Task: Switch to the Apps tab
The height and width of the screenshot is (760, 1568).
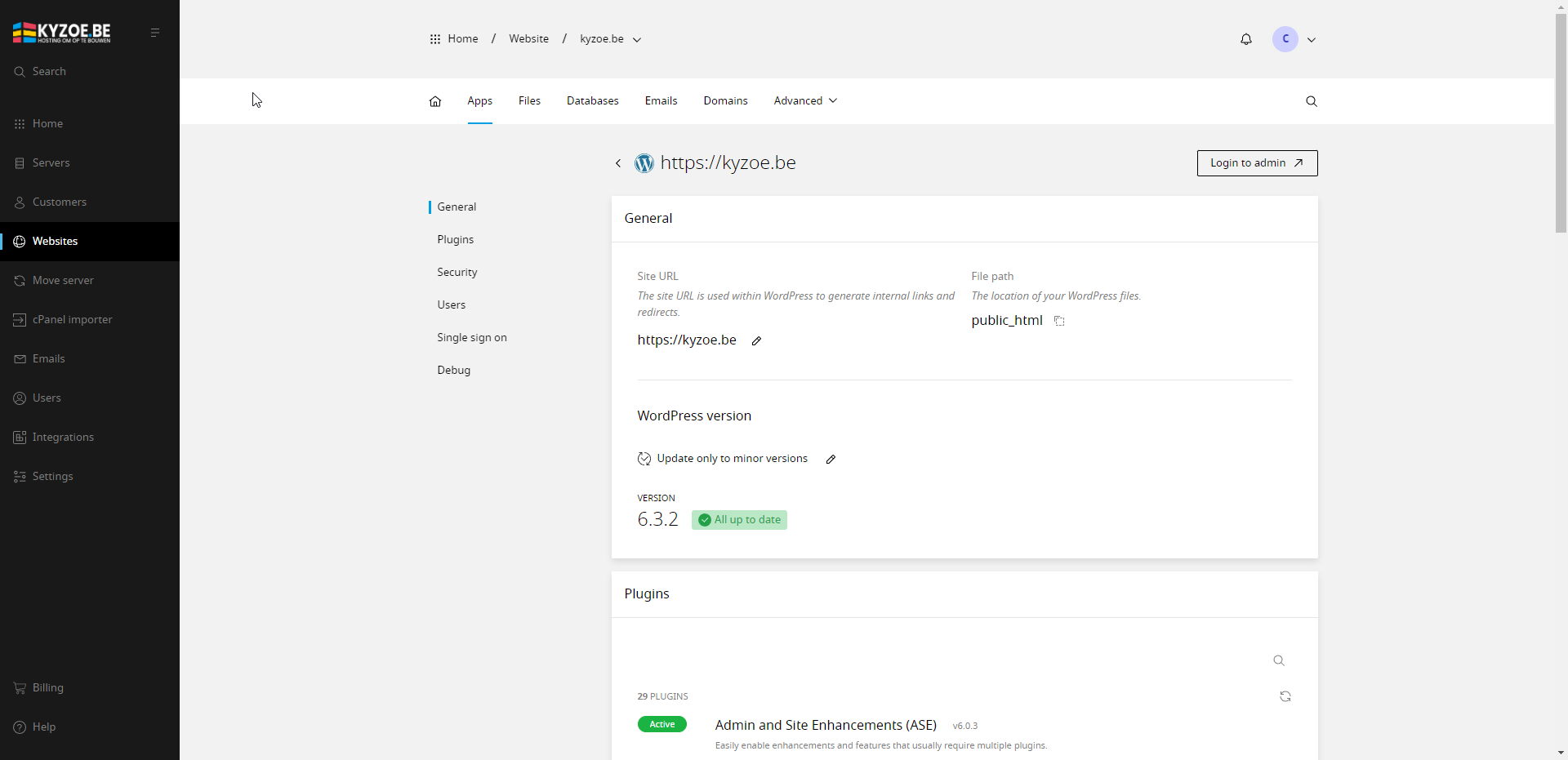Action: coord(480,101)
